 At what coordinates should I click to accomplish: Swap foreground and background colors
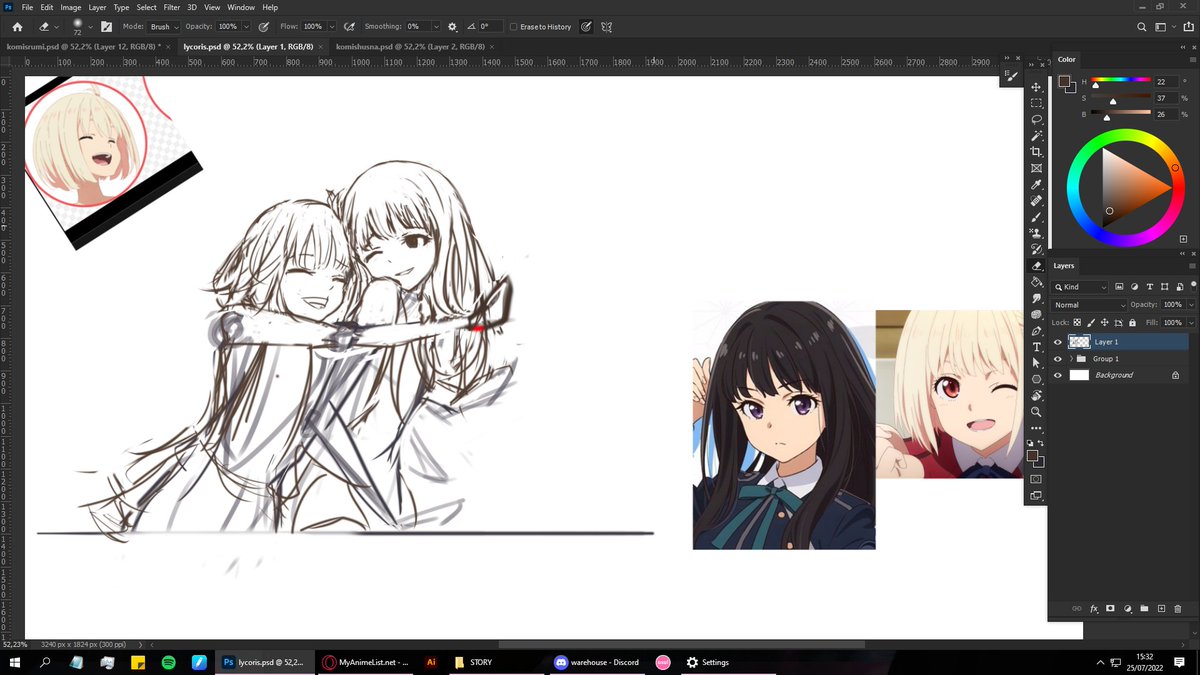click(1041, 443)
